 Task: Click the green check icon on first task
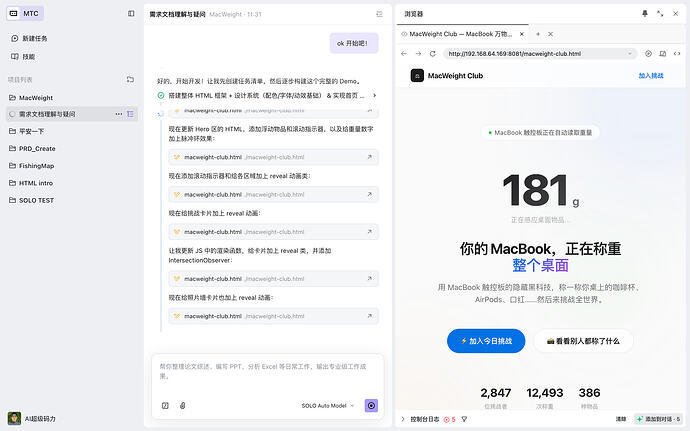pos(161,95)
